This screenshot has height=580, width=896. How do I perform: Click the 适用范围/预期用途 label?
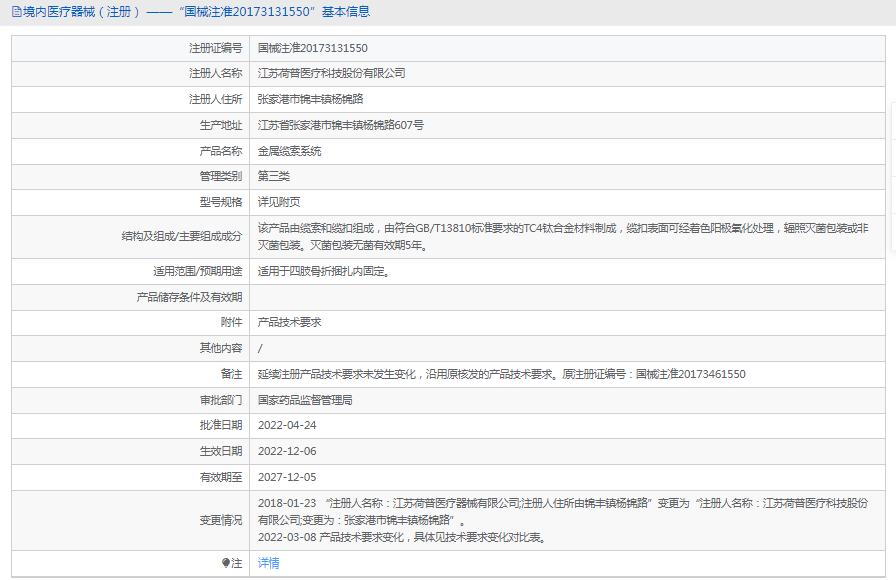tap(197, 271)
